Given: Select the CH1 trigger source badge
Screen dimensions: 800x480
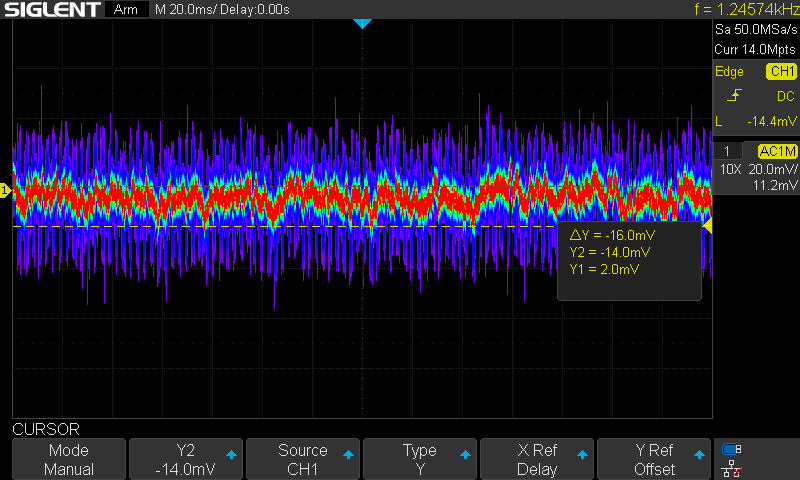Looking at the screenshot, I should pos(782,71).
